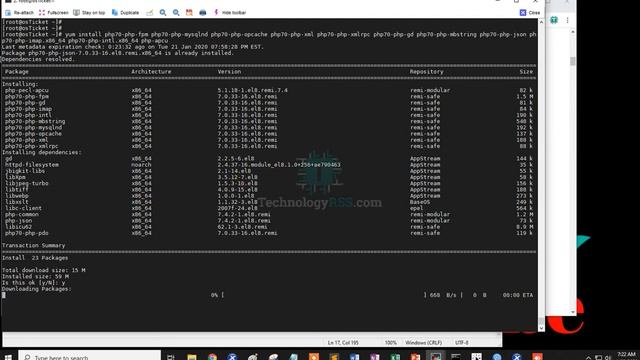Viewport: 640px width, 360px height.
Task: Click the terminal scrollbar down arrow
Action: [x=541, y=328]
